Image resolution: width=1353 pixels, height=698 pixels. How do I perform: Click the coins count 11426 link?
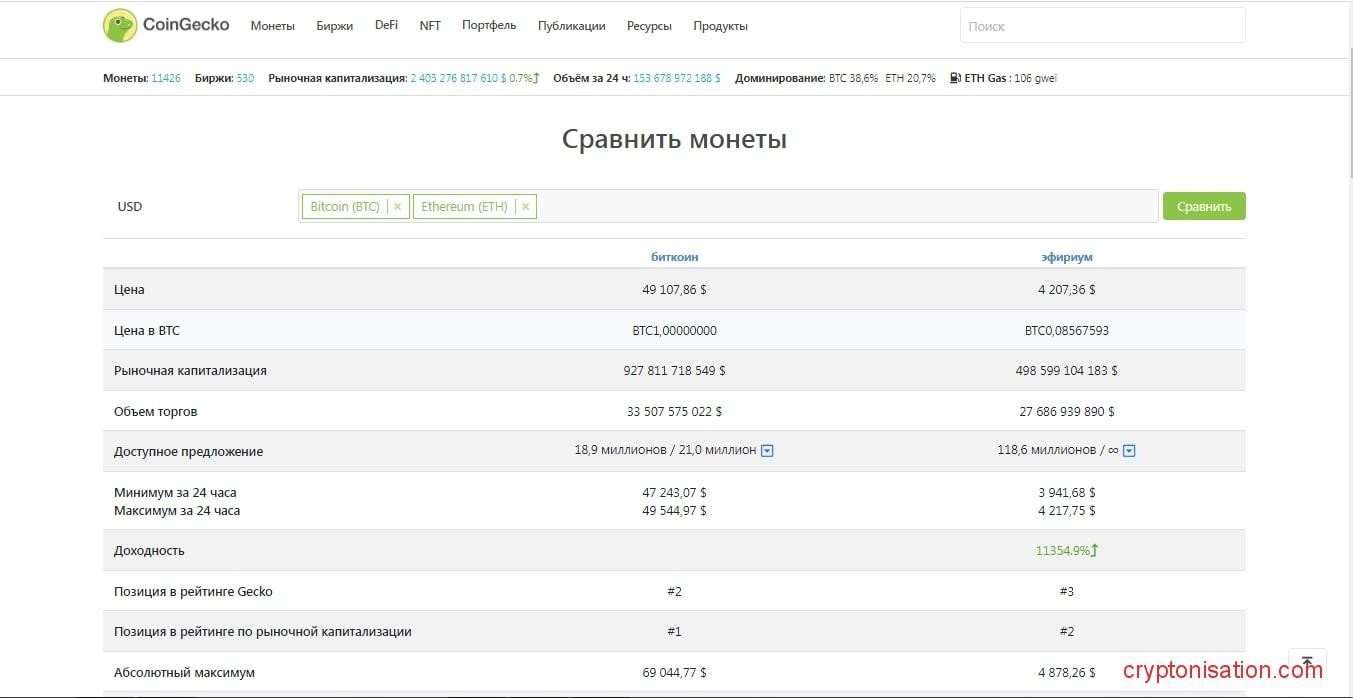[x=166, y=78]
